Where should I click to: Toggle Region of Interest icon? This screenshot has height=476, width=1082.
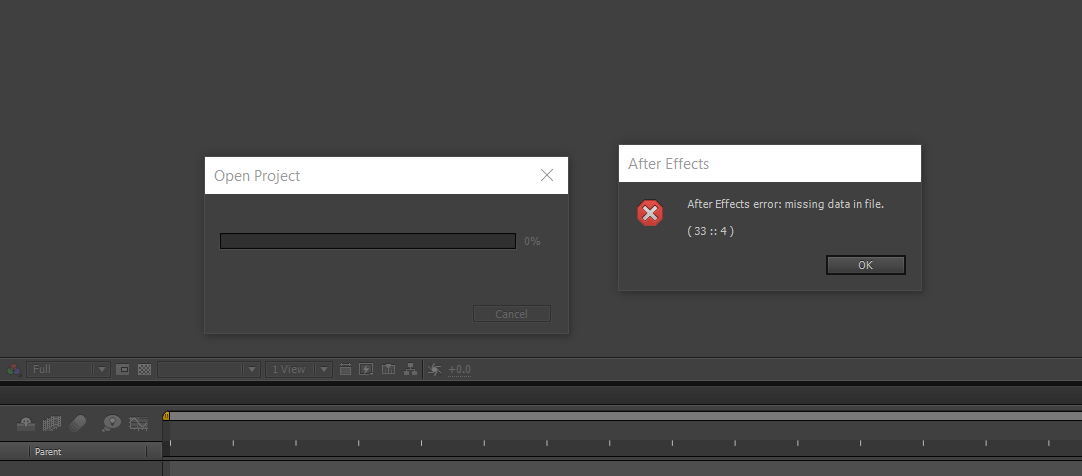coord(122,369)
